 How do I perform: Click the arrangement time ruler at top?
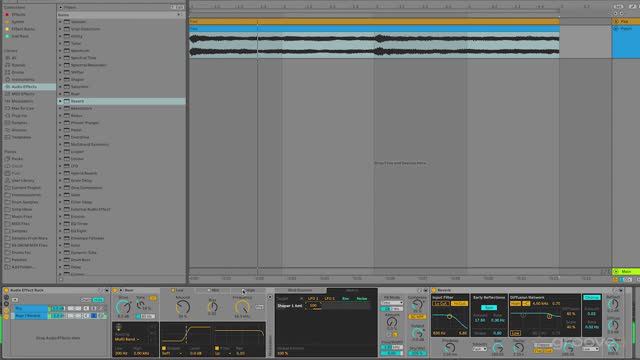point(400,6)
